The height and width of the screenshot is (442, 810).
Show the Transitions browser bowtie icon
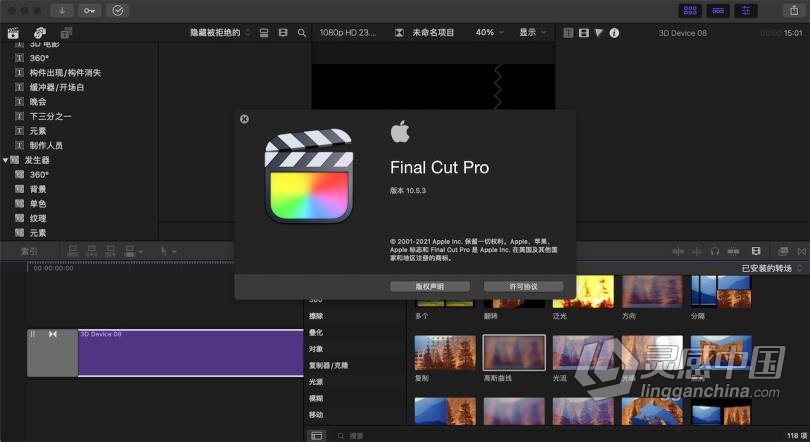[802, 251]
